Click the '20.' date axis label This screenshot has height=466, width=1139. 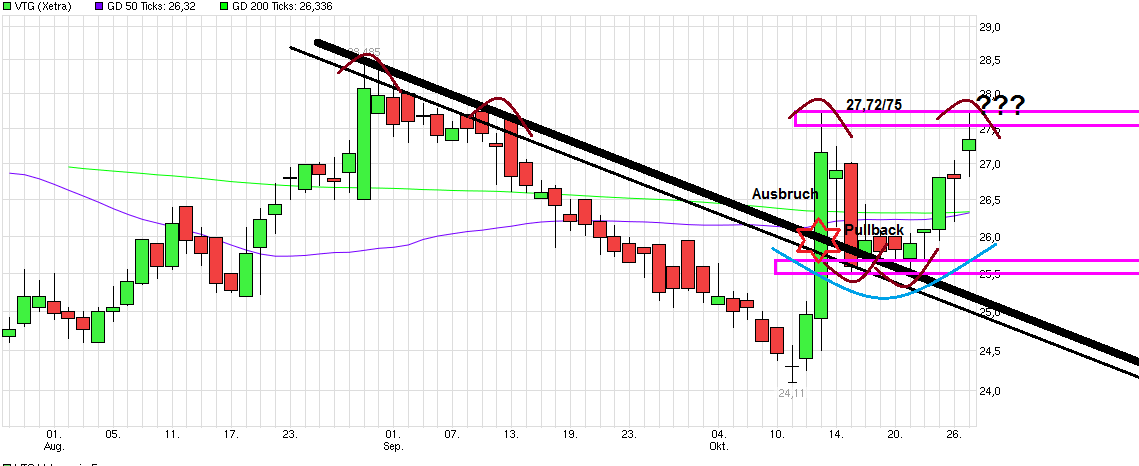click(896, 434)
